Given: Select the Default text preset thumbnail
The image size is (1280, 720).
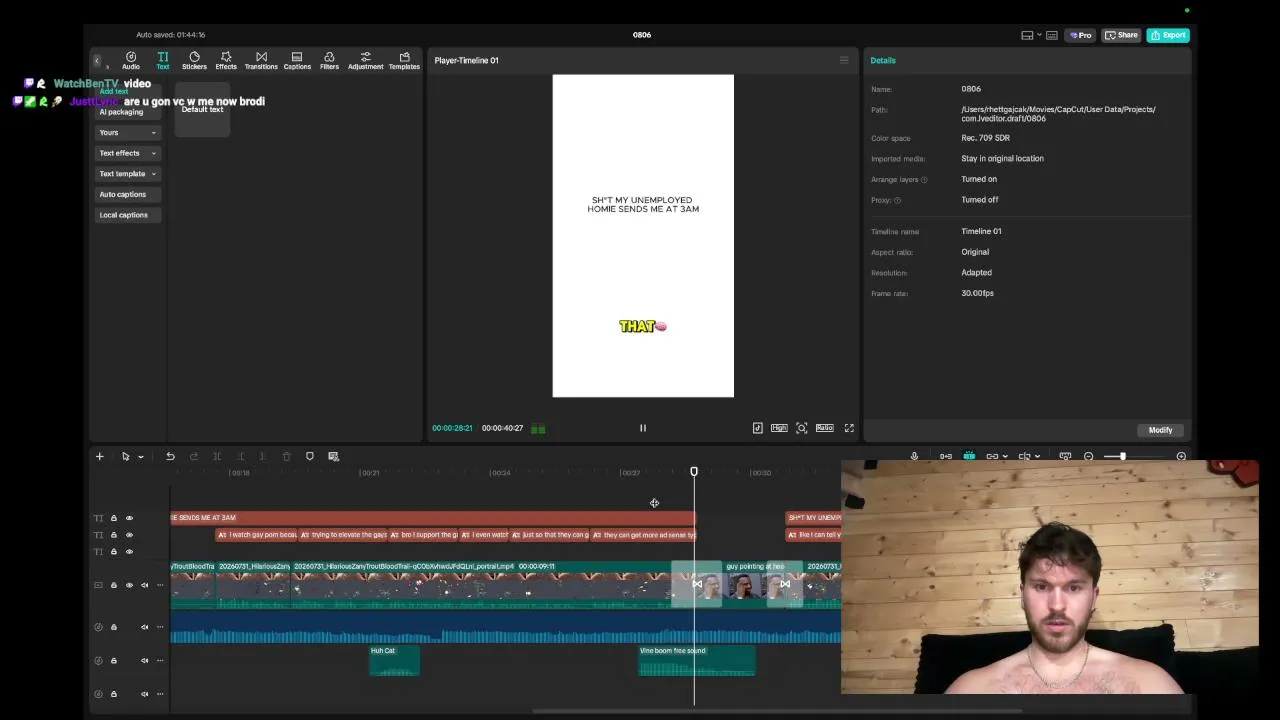Looking at the screenshot, I should (203, 108).
